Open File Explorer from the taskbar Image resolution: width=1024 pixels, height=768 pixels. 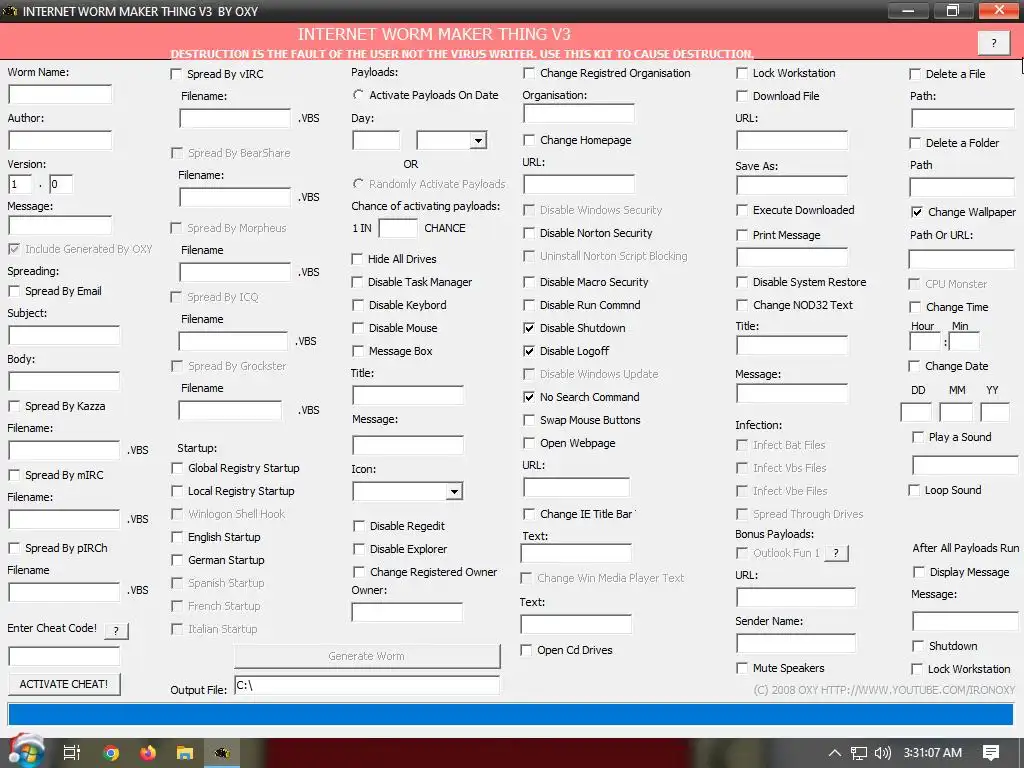[185, 753]
